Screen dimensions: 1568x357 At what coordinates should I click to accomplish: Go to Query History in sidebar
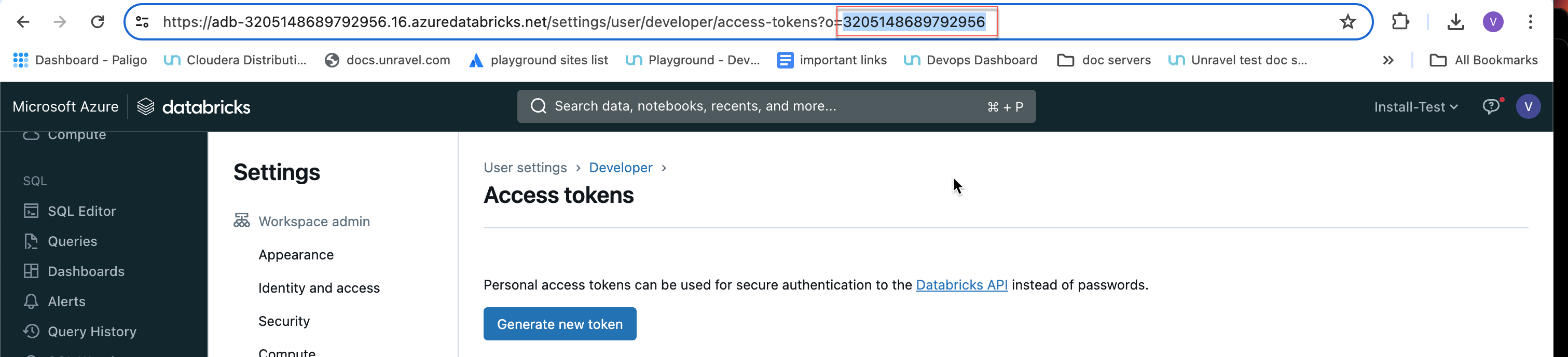point(91,332)
